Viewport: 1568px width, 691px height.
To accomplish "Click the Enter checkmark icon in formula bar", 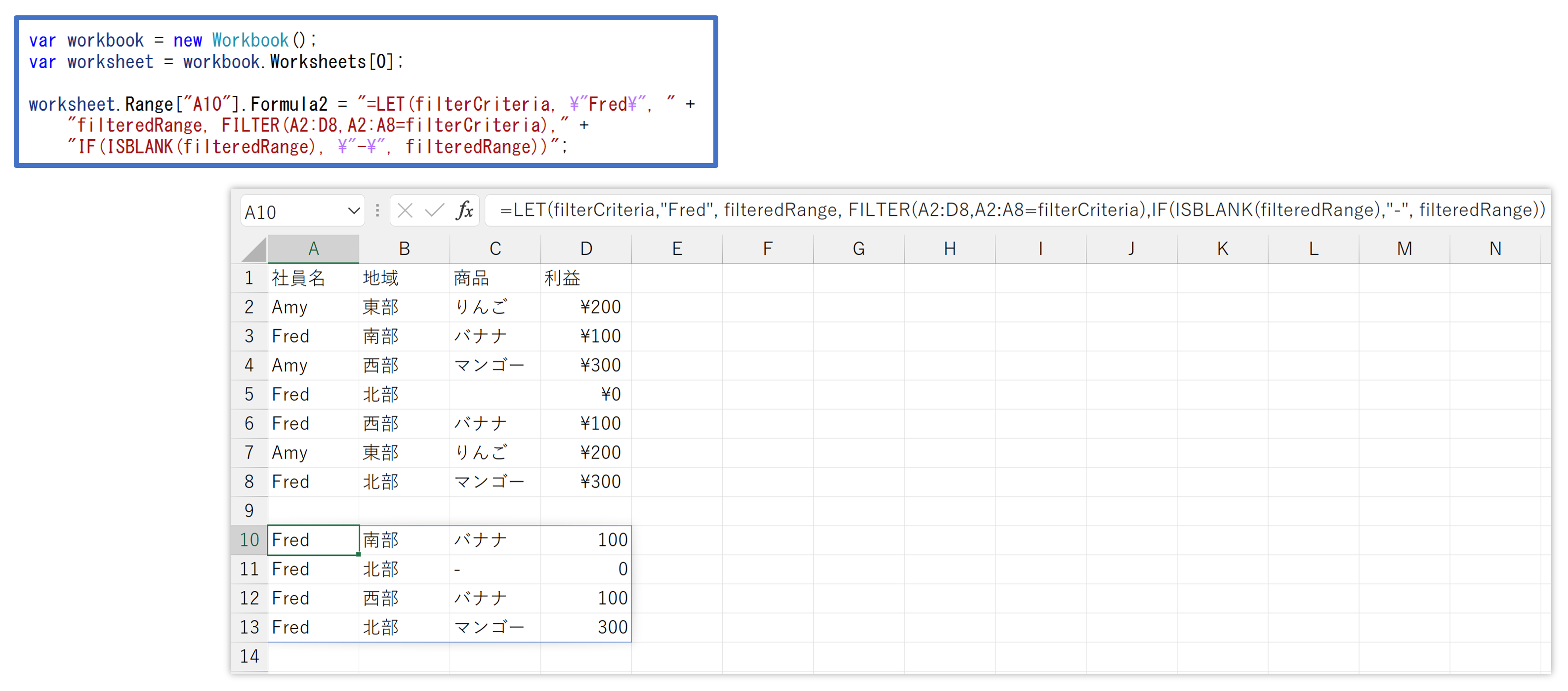I will (x=435, y=210).
